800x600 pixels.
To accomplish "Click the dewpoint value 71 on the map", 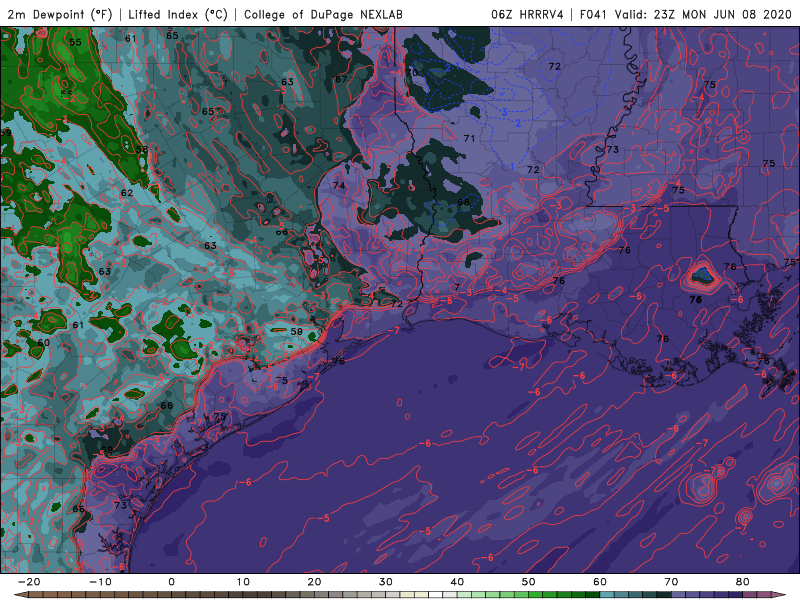I will point(469,138).
